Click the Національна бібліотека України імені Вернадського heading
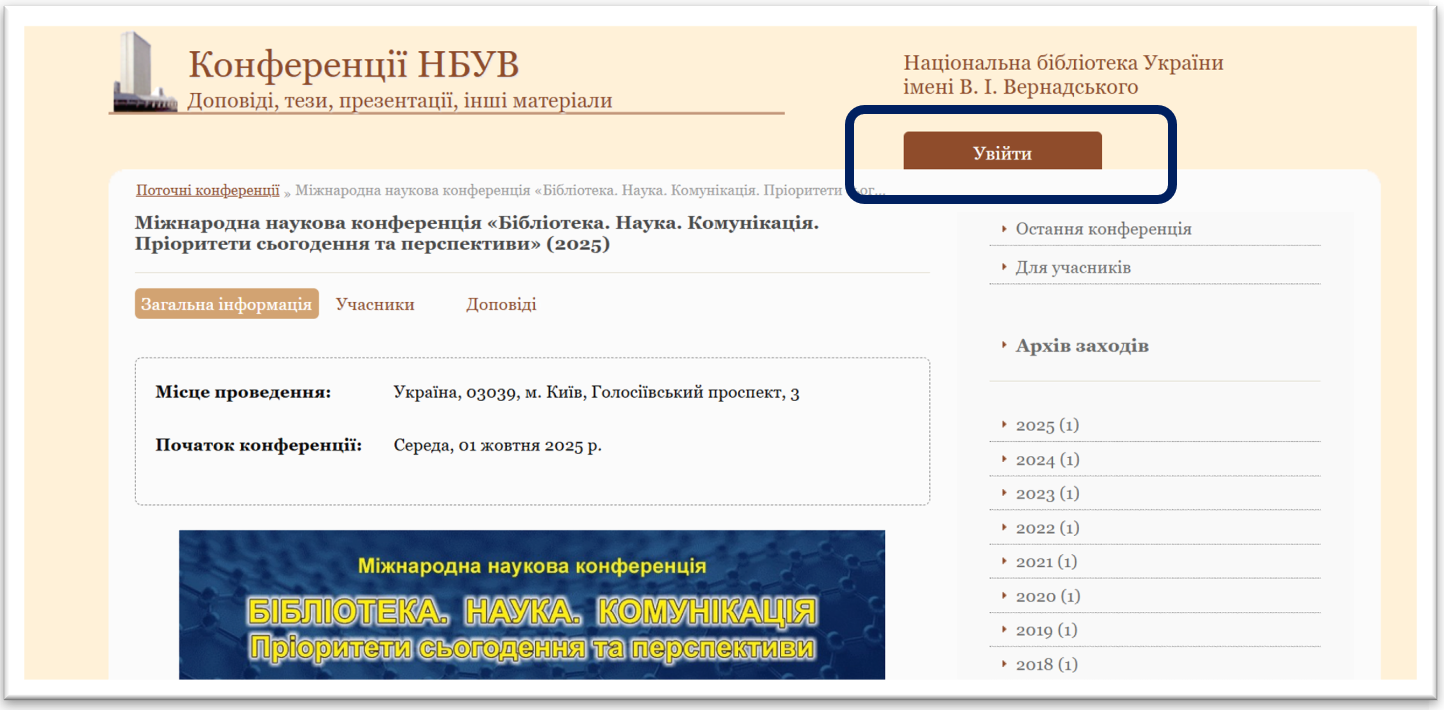This screenshot has height=710, width=1444. tap(1063, 75)
